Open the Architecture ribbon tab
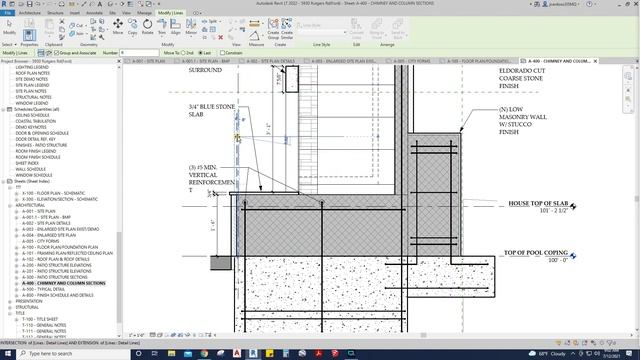The width and height of the screenshot is (640, 360). point(30,13)
